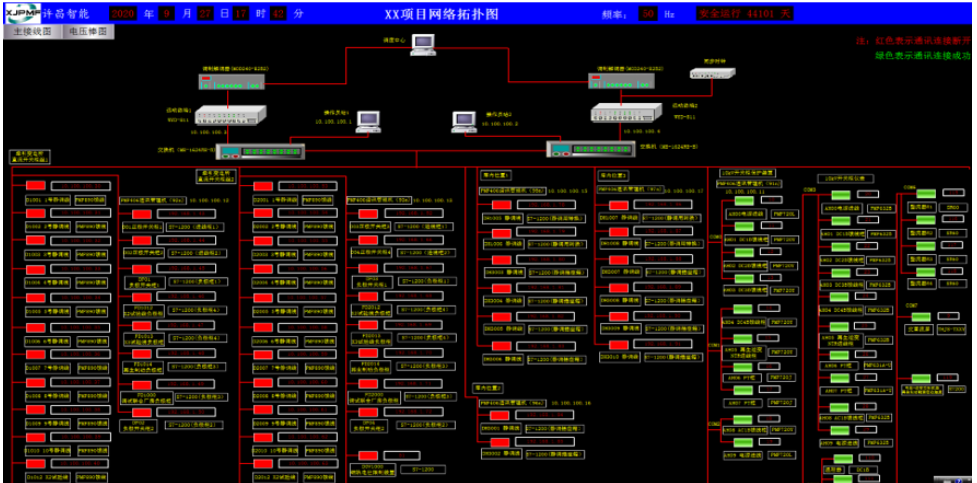Click the COM6 port label
This screenshot has width=977, height=483.
tap(910, 186)
